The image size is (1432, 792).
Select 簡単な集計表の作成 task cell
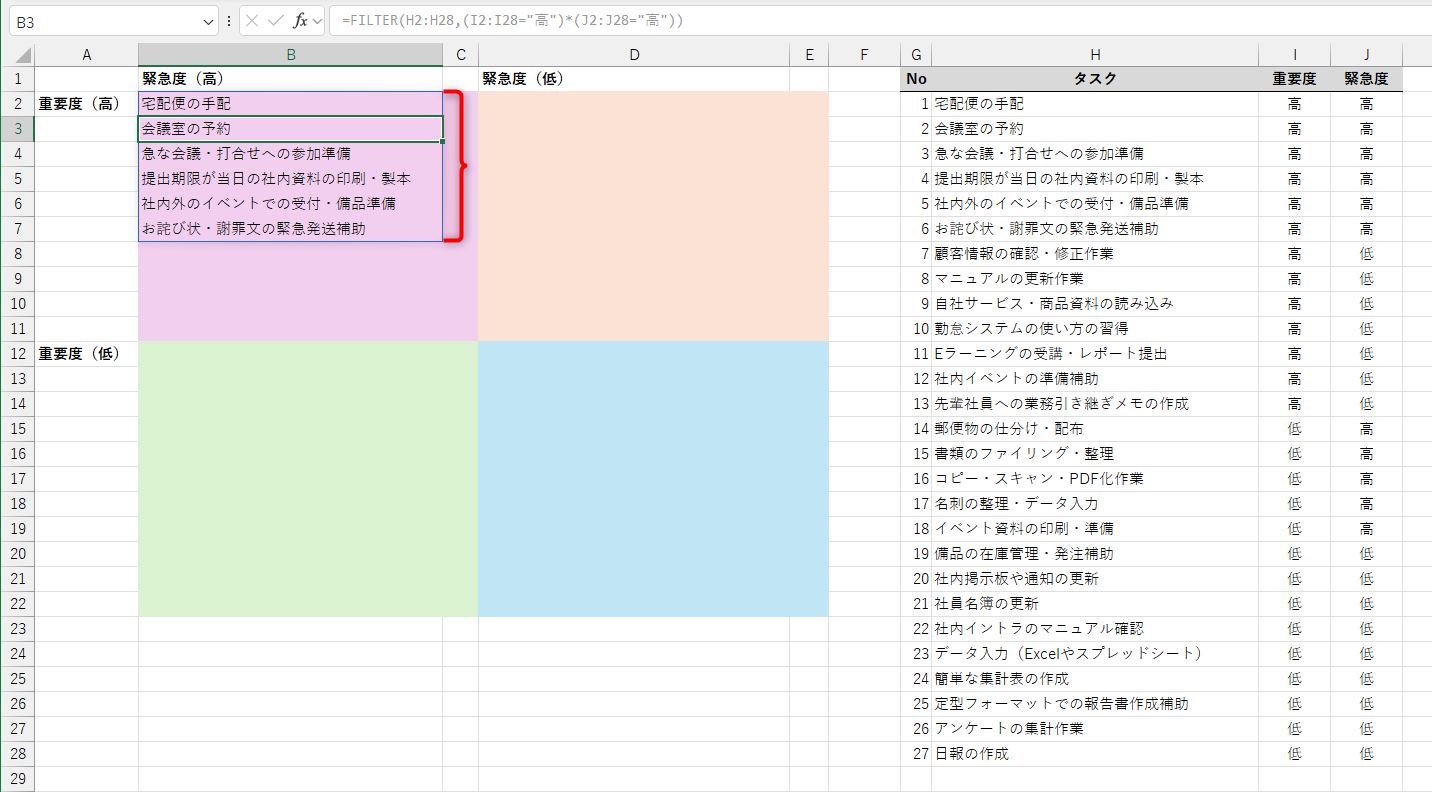[1095, 679]
